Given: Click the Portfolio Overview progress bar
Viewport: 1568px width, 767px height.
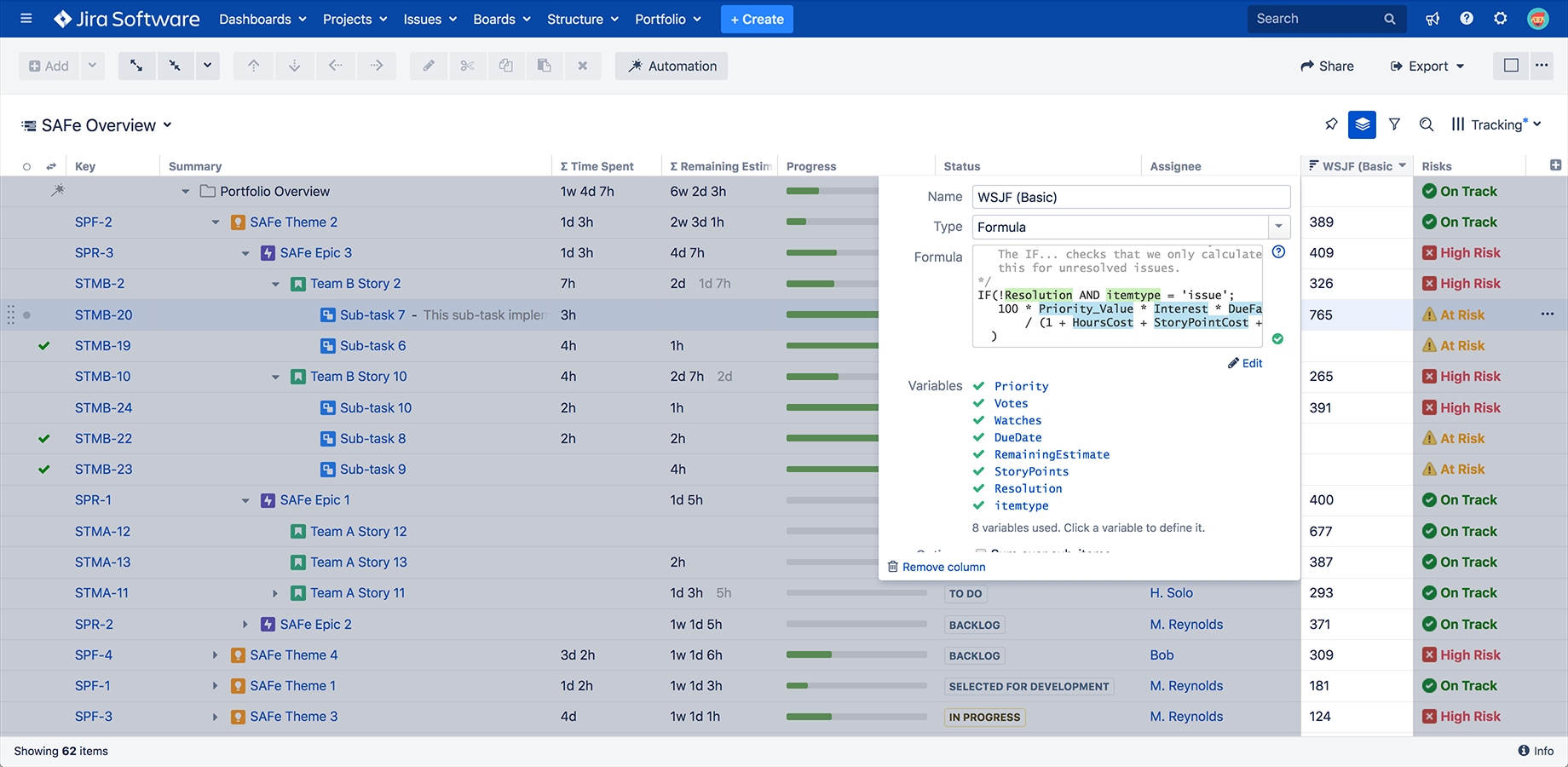Looking at the screenshot, I should point(832,191).
